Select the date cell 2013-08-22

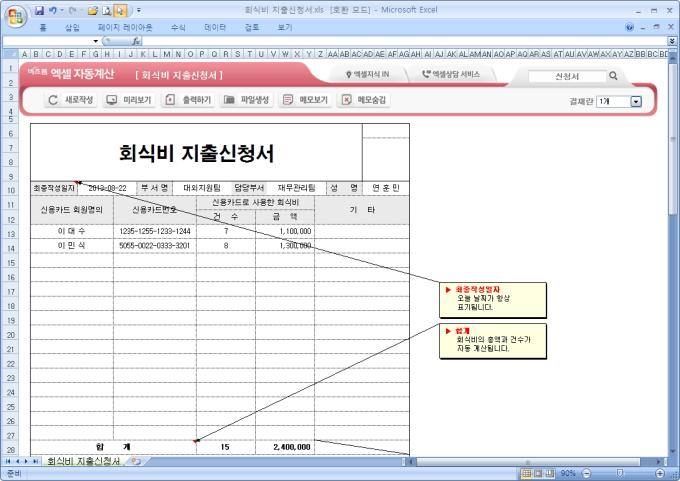point(107,188)
